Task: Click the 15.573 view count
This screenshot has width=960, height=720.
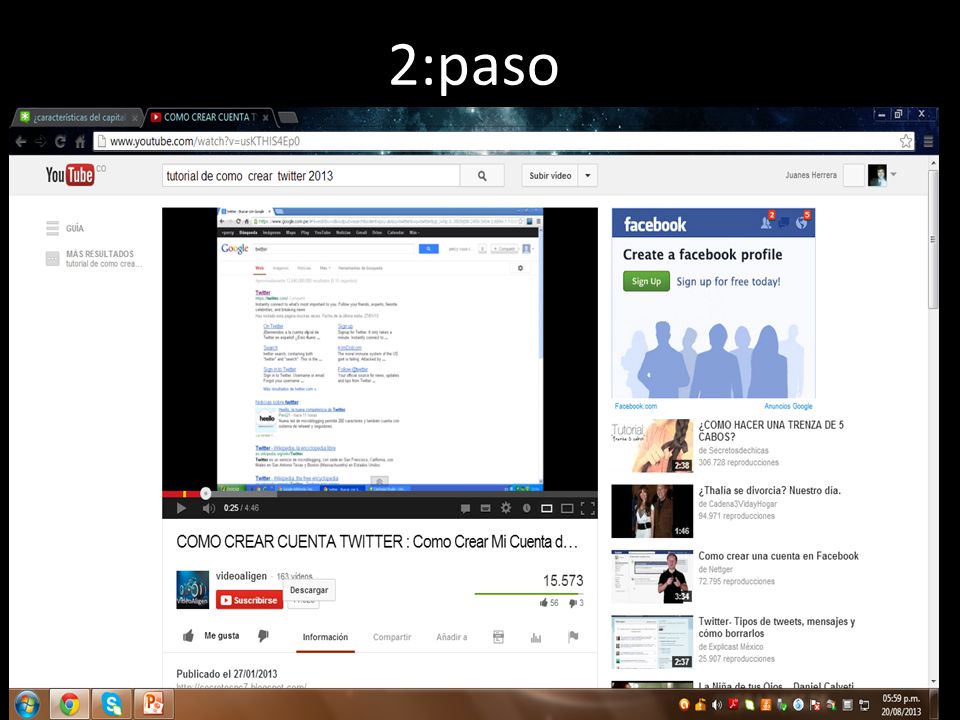Action: point(563,580)
